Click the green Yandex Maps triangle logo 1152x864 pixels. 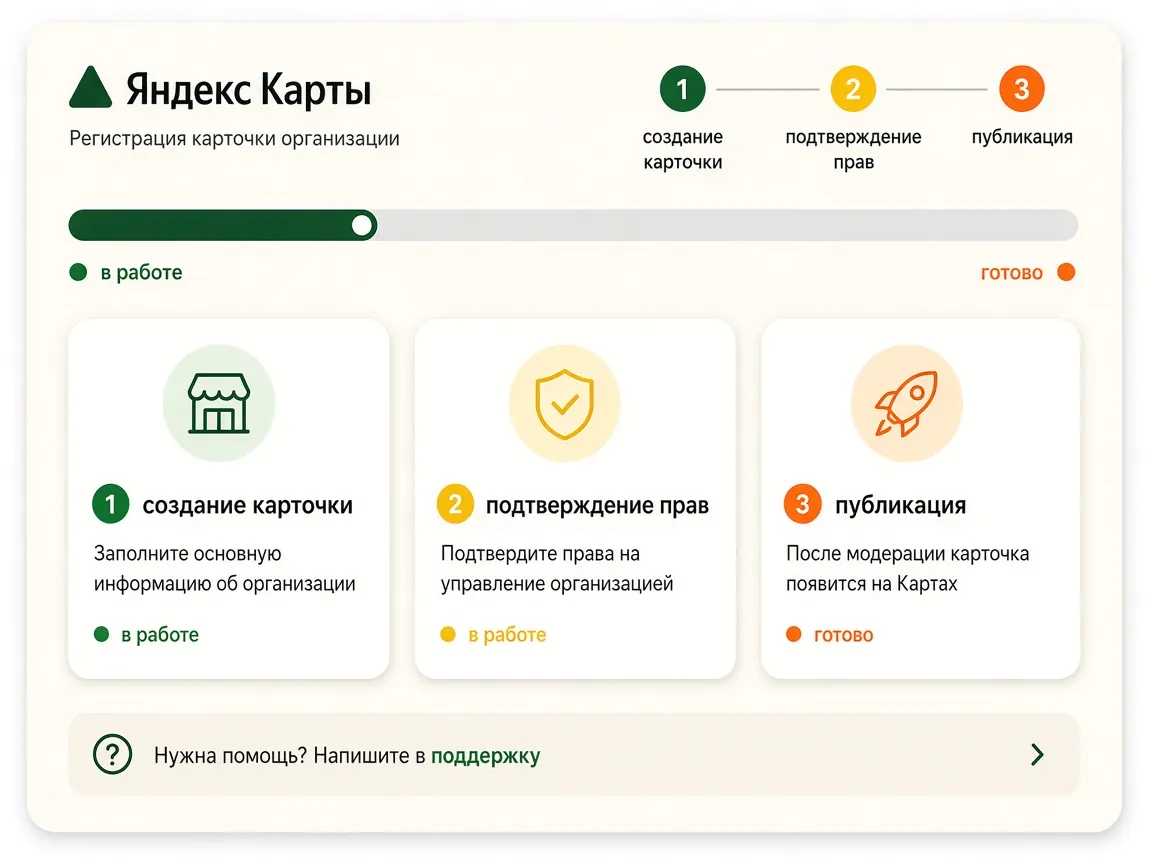tap(90, 88)
